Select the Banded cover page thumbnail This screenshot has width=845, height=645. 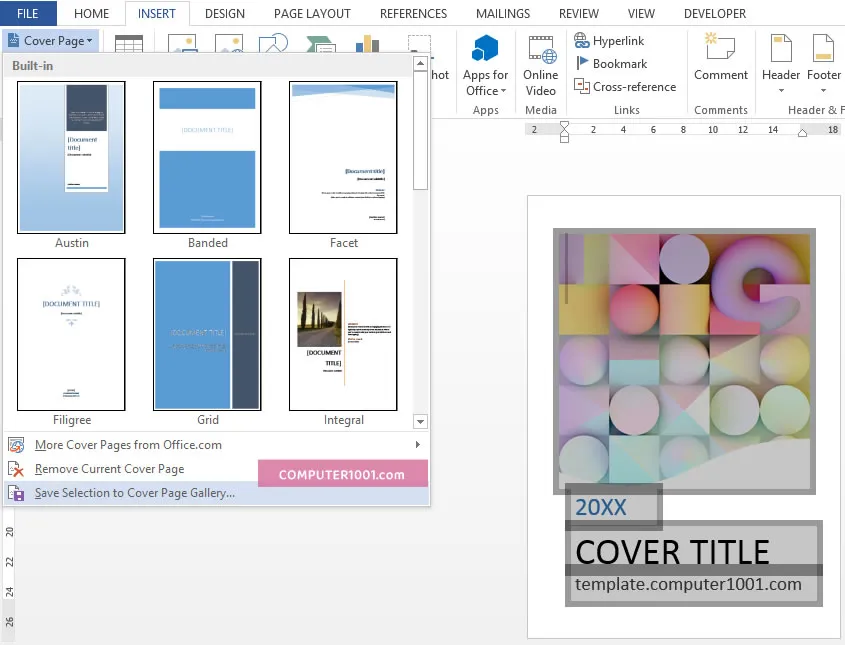pyautogui.click(x=207, y=157)
